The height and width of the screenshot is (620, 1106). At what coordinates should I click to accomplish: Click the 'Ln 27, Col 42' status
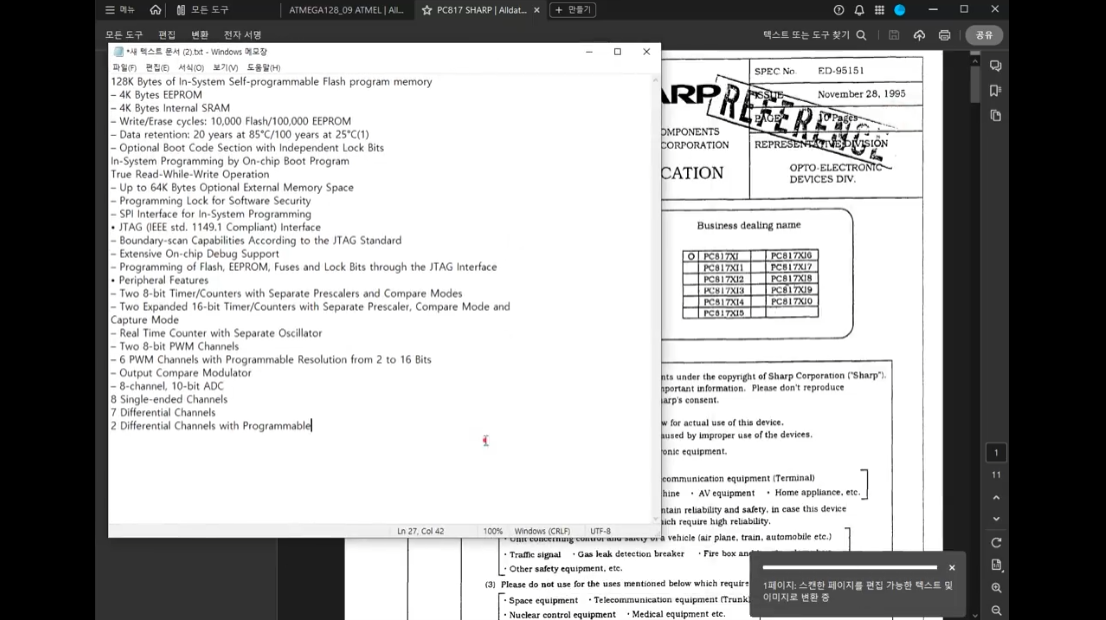coord(420,531)
